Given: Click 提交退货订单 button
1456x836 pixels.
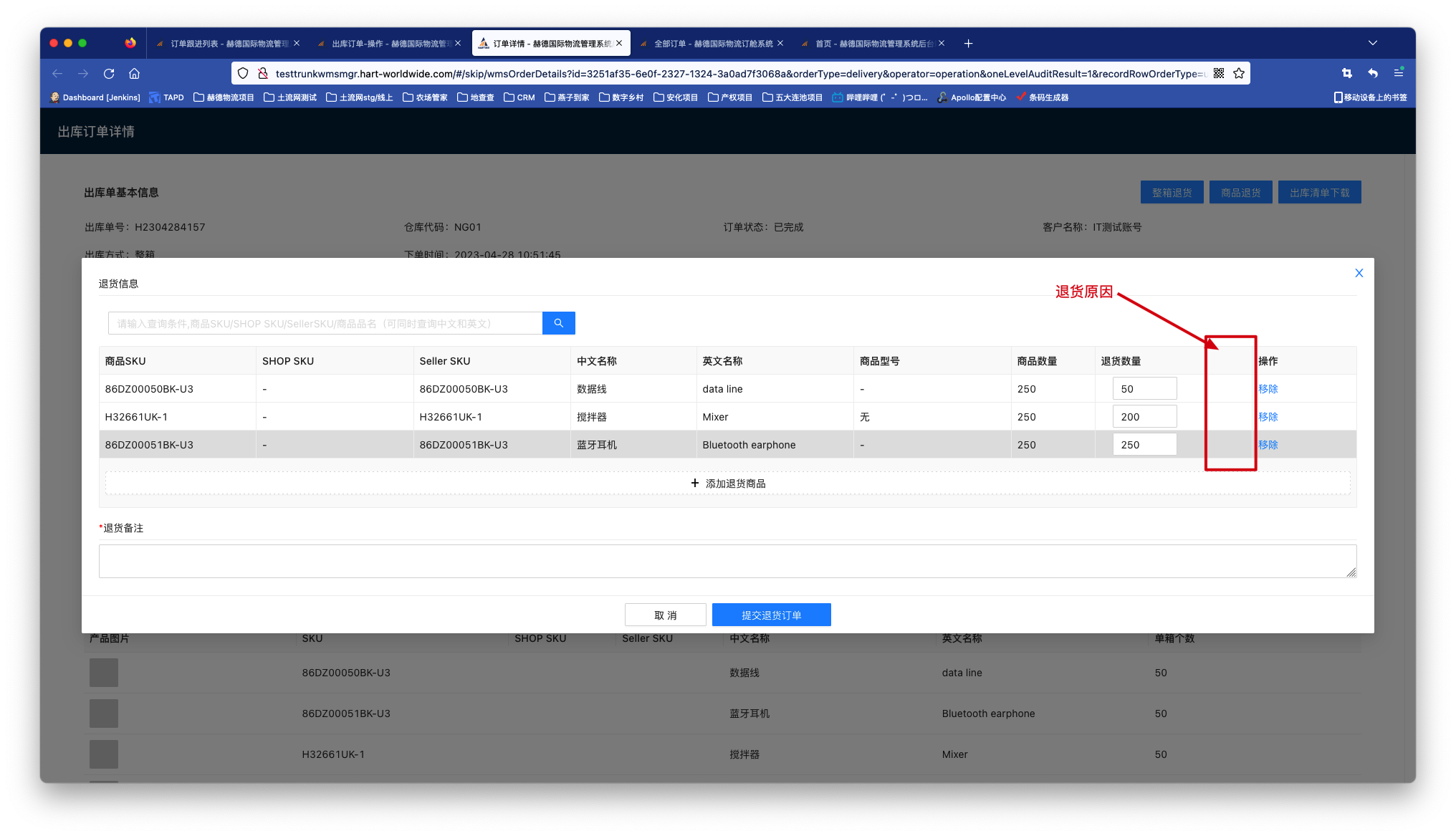Looking at the screenshot, I should (x=771, y=615).
